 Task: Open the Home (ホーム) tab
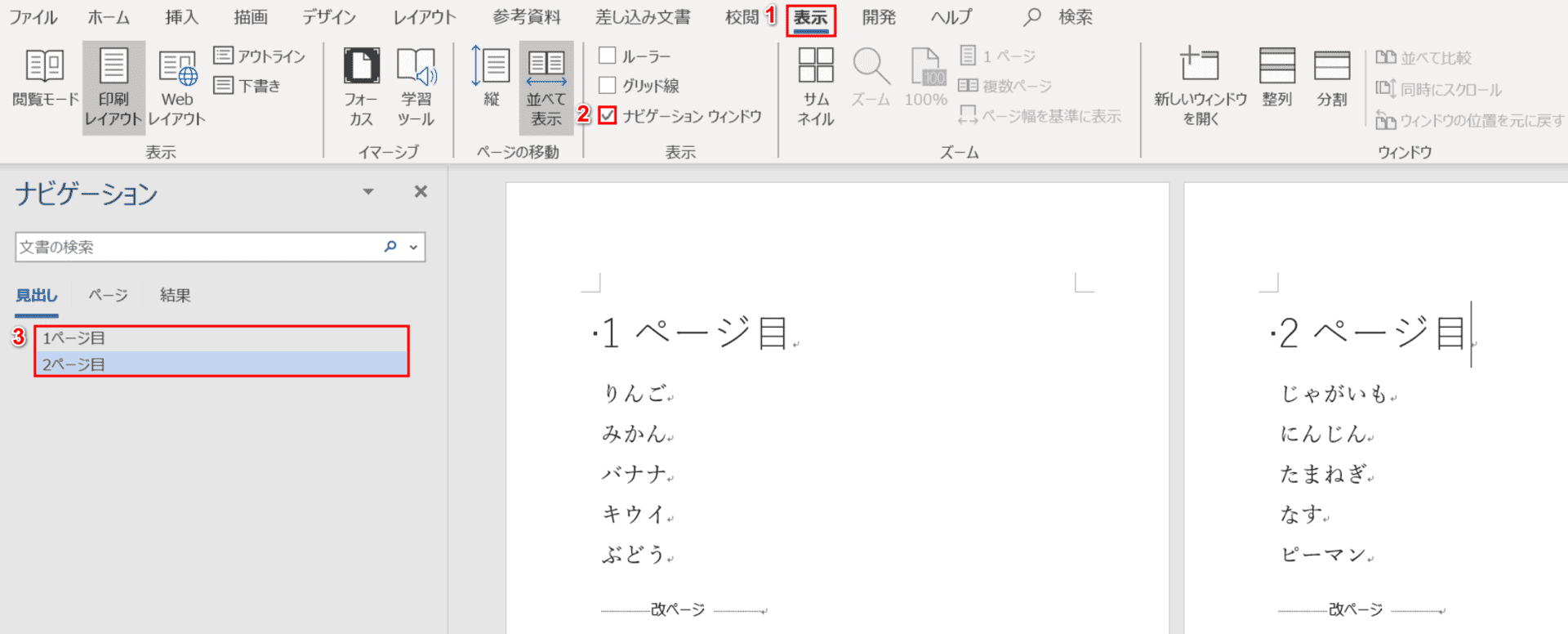point(109,17)
